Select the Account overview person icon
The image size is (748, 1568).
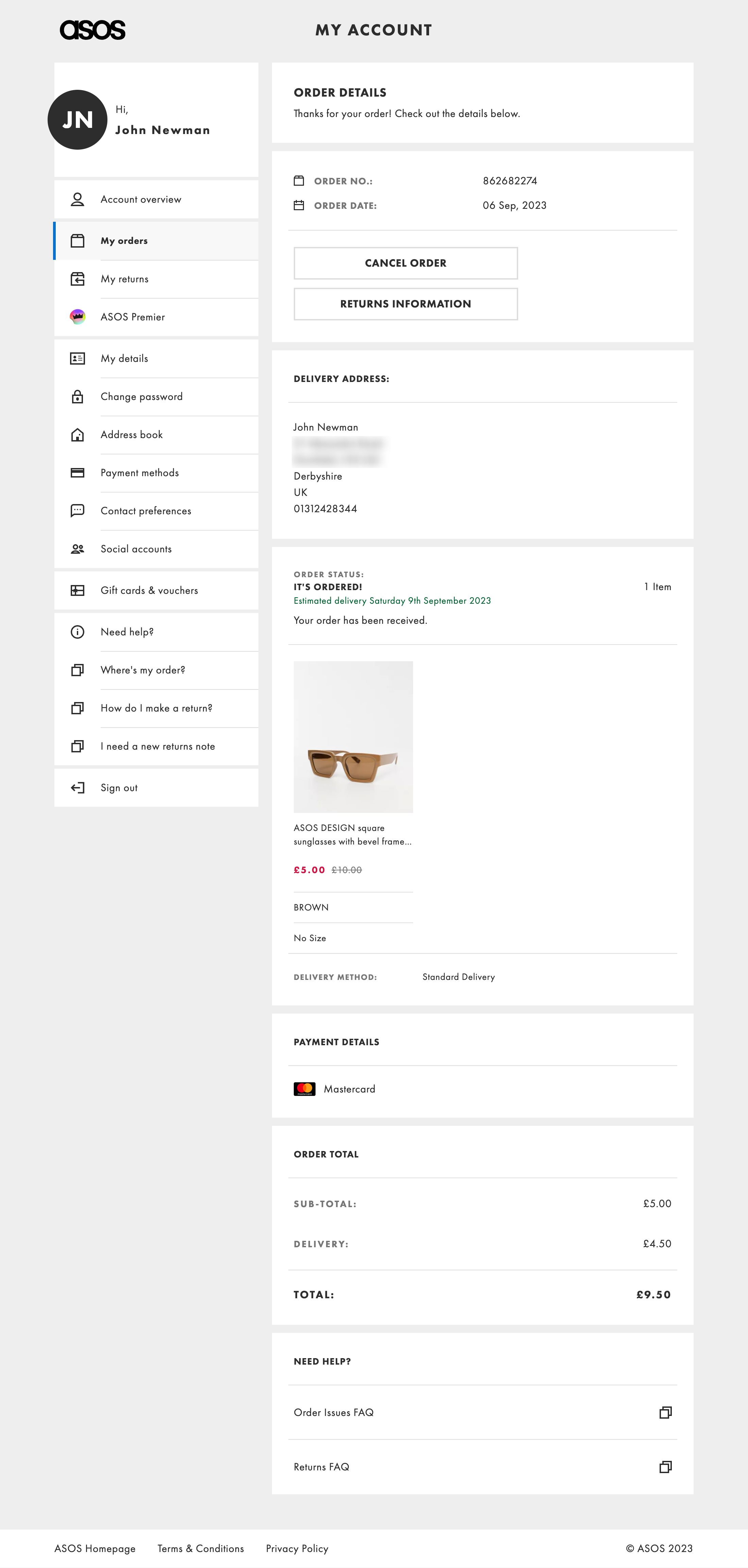click(x=77, y=199)
